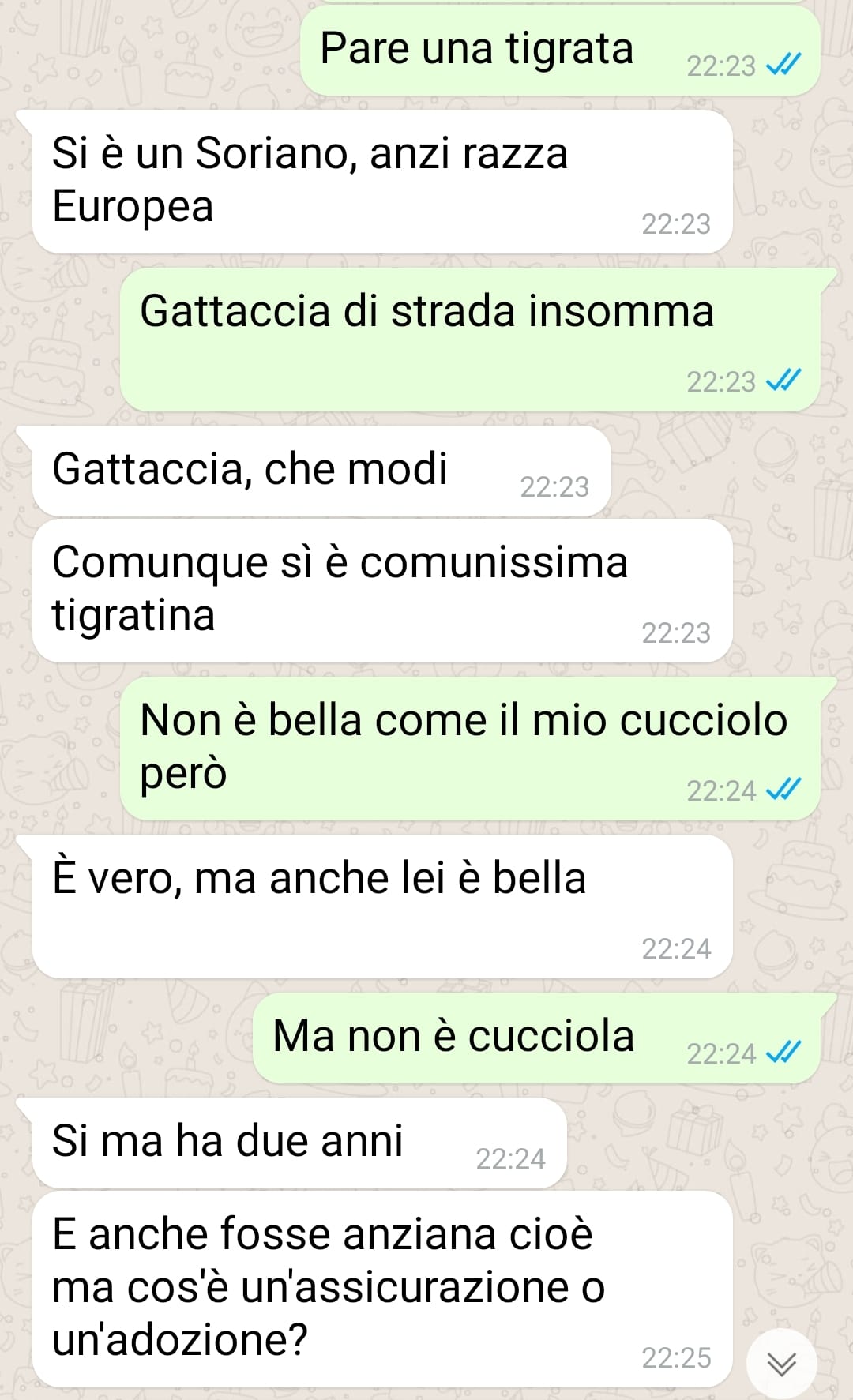
Task: Tap 22:24 timestamp of 'Si ma ha due anni'
Action: (510, 1158)
